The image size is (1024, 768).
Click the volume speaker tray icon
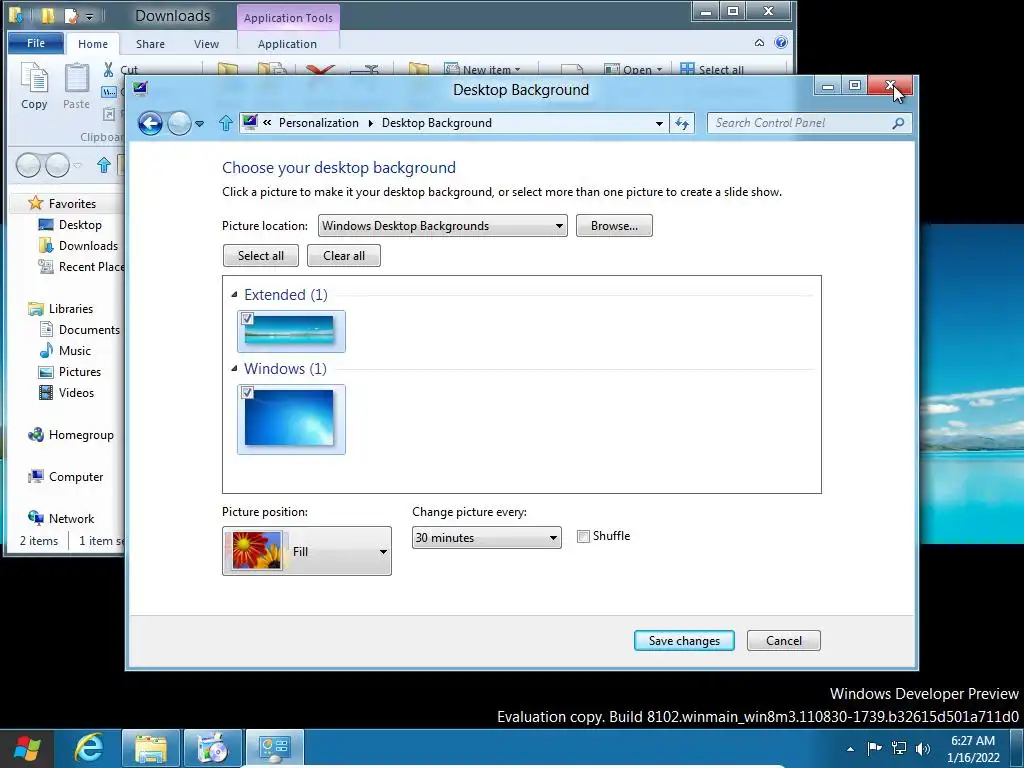(923, 748)
